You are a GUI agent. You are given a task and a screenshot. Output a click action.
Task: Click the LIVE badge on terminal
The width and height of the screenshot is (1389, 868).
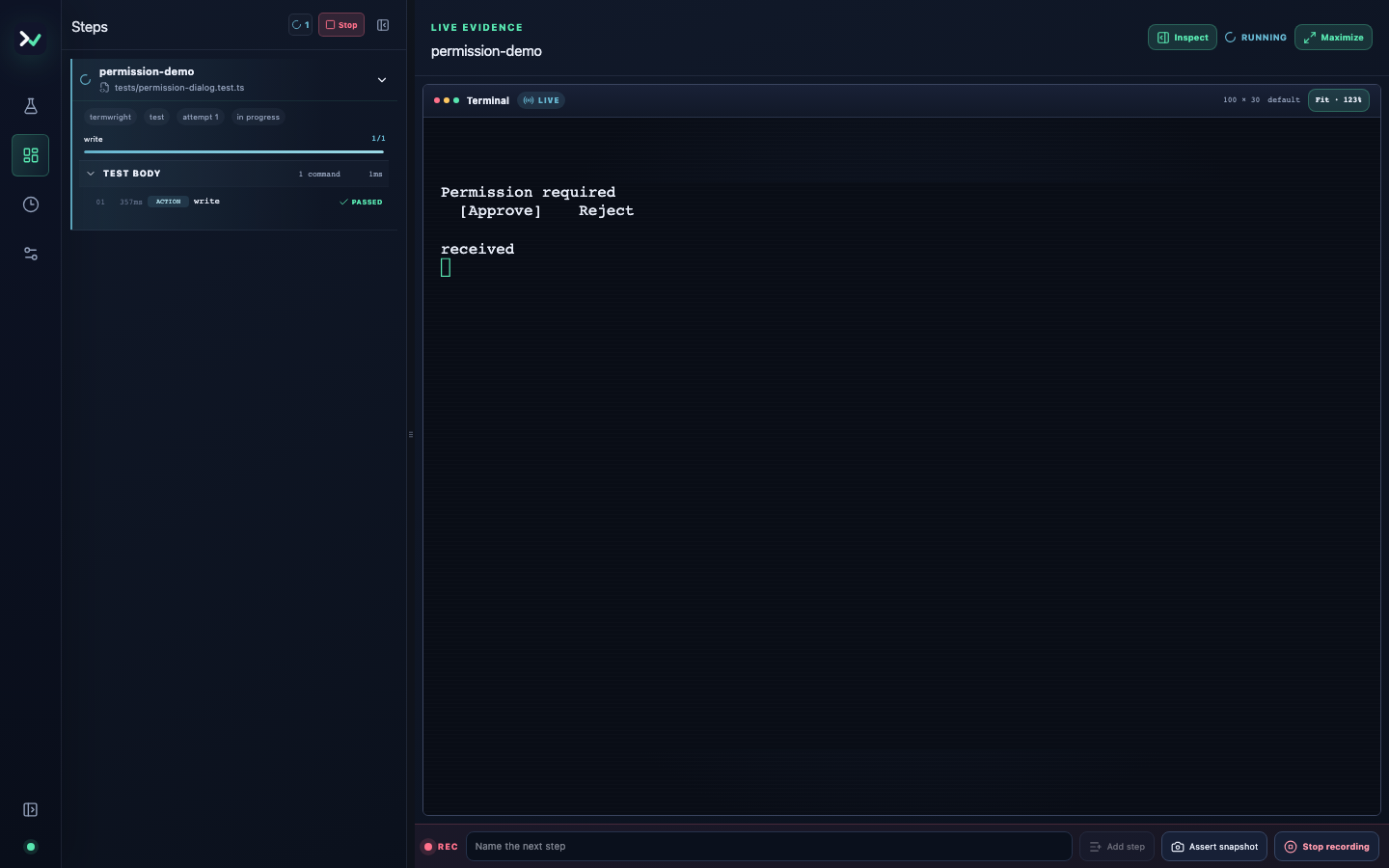(541, 100)
